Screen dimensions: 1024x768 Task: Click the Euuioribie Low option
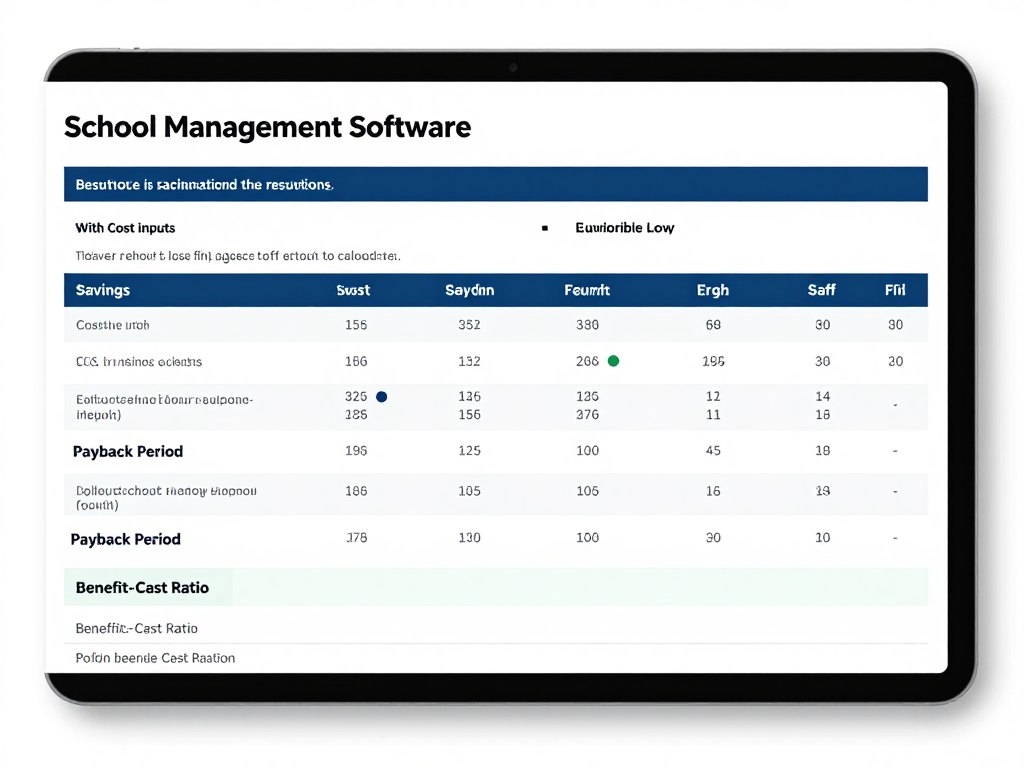624,228
